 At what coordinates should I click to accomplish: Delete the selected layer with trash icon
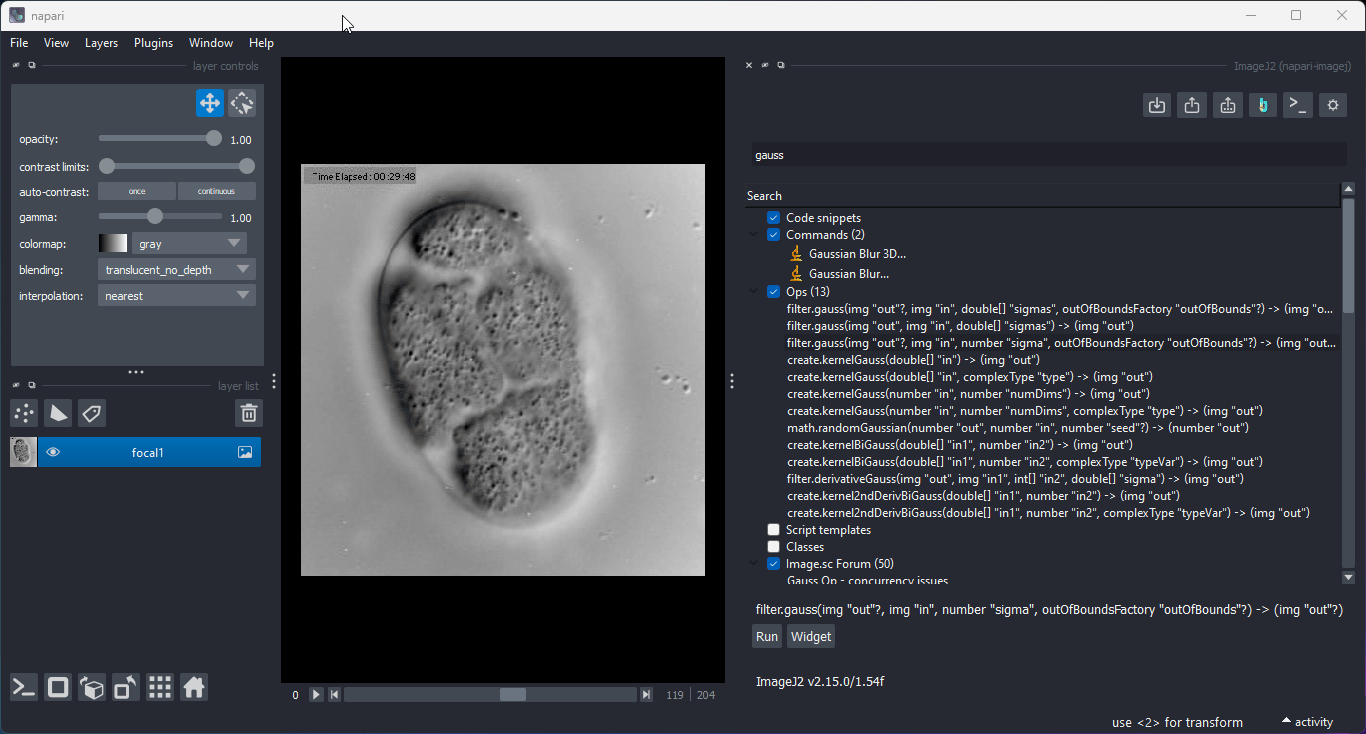click(248, 412)
